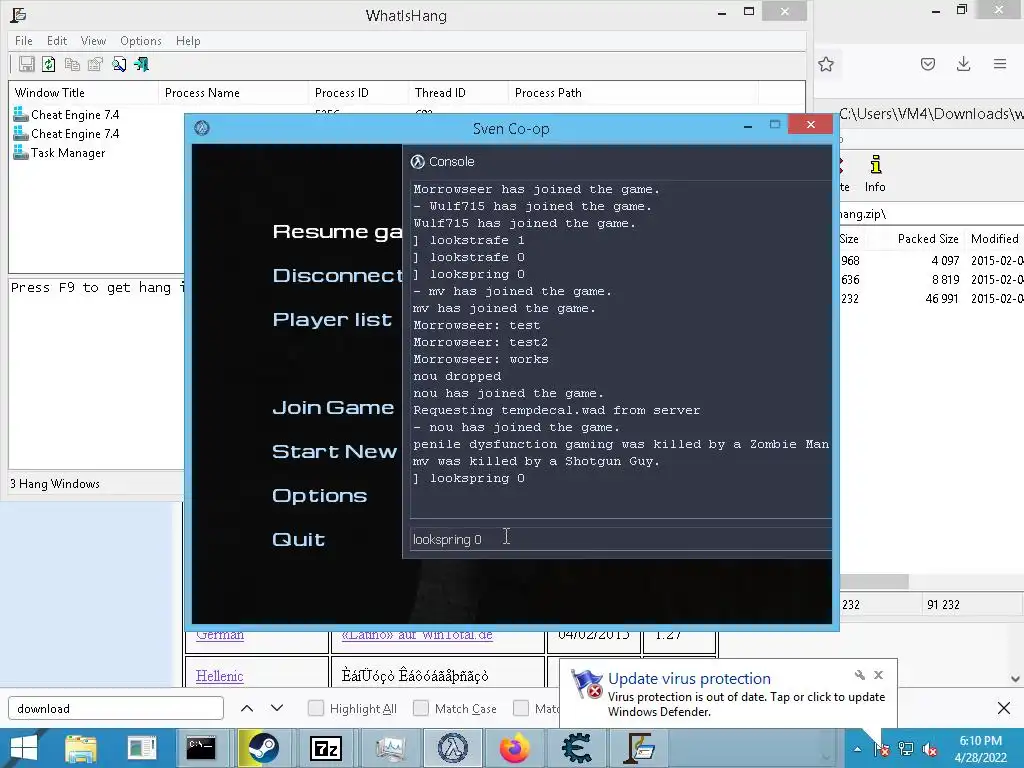The height and width of the screenshot is (768, 1024).
Task: Switch to Sven Co-op taskbar icon
Action: click(453, 748)
